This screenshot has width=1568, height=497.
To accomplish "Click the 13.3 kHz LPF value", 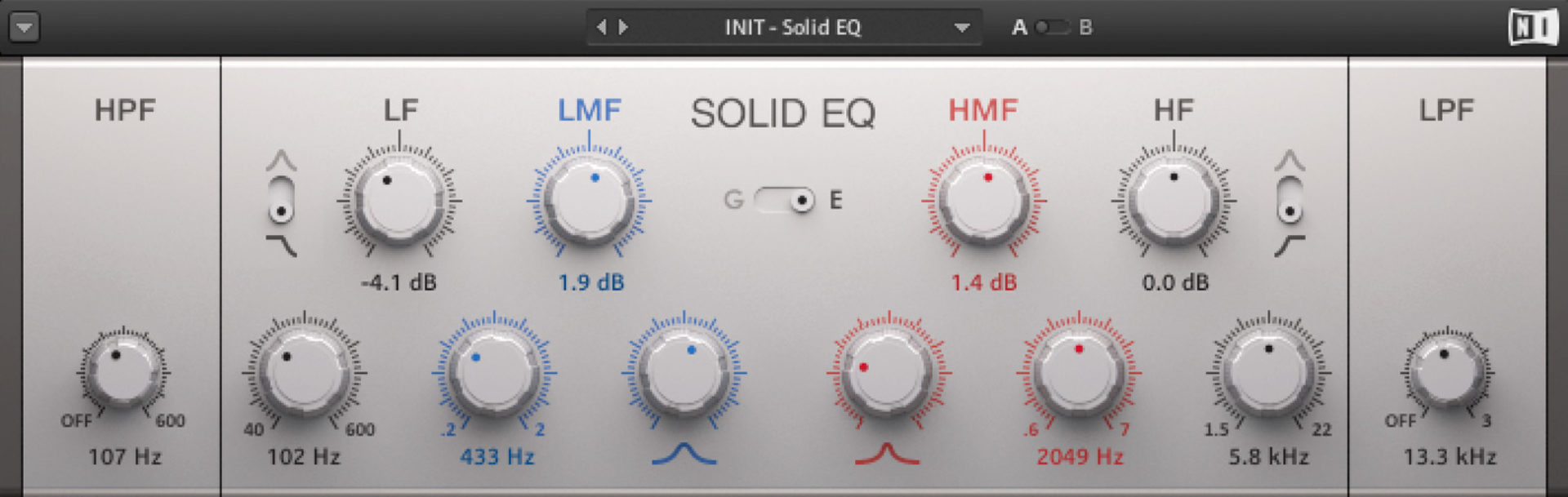I will pos(1450,456).
